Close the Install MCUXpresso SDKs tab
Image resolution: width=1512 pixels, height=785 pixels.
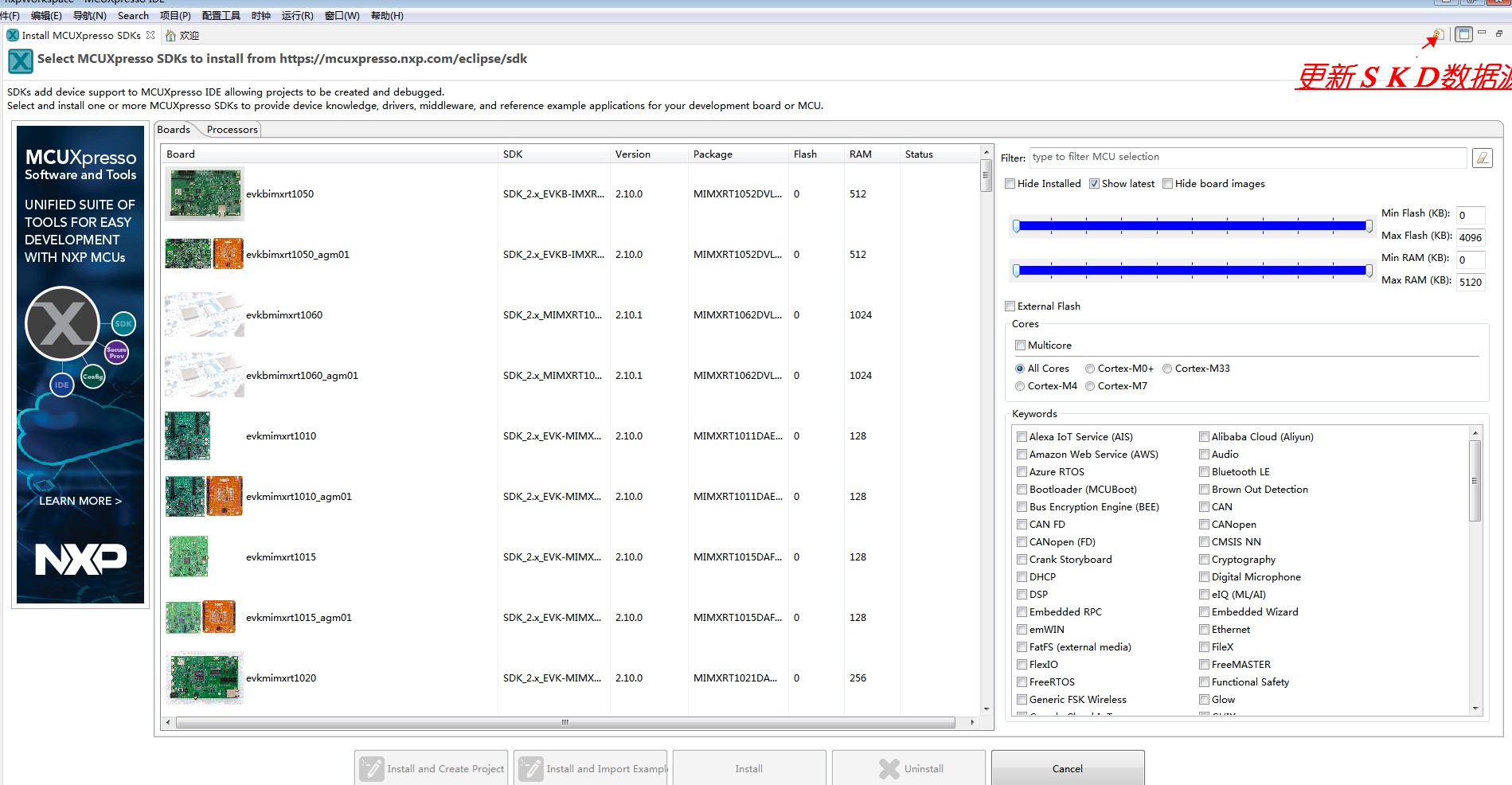click(150, 35)
